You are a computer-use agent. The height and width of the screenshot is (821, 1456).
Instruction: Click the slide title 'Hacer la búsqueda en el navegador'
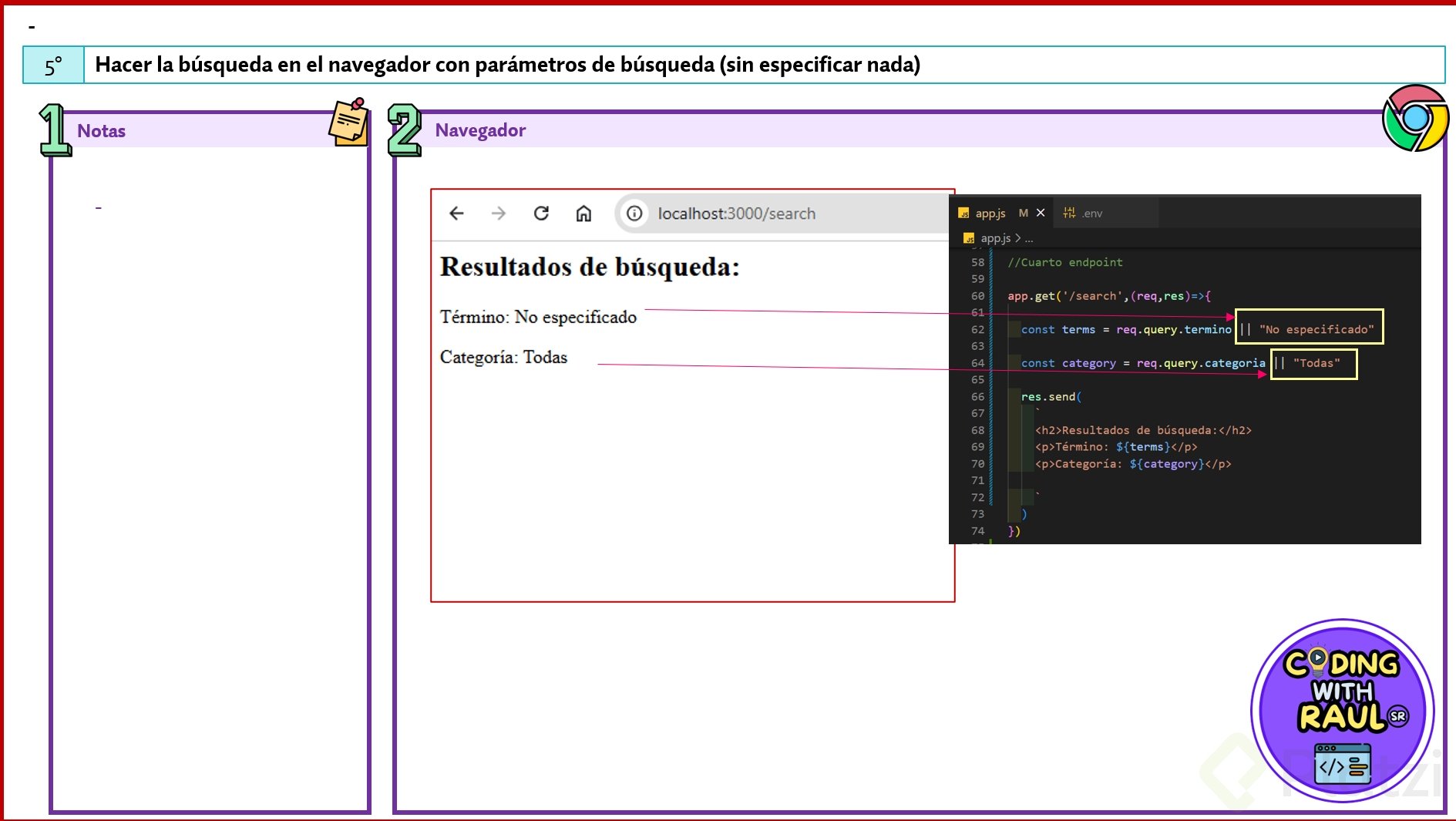tap(508, 65)
